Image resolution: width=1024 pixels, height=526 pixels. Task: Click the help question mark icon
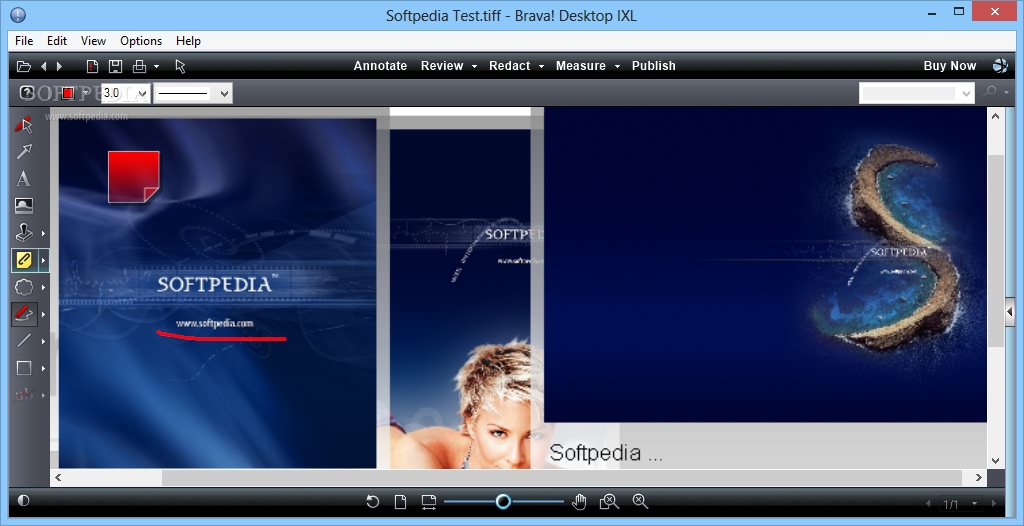point(26,93)
